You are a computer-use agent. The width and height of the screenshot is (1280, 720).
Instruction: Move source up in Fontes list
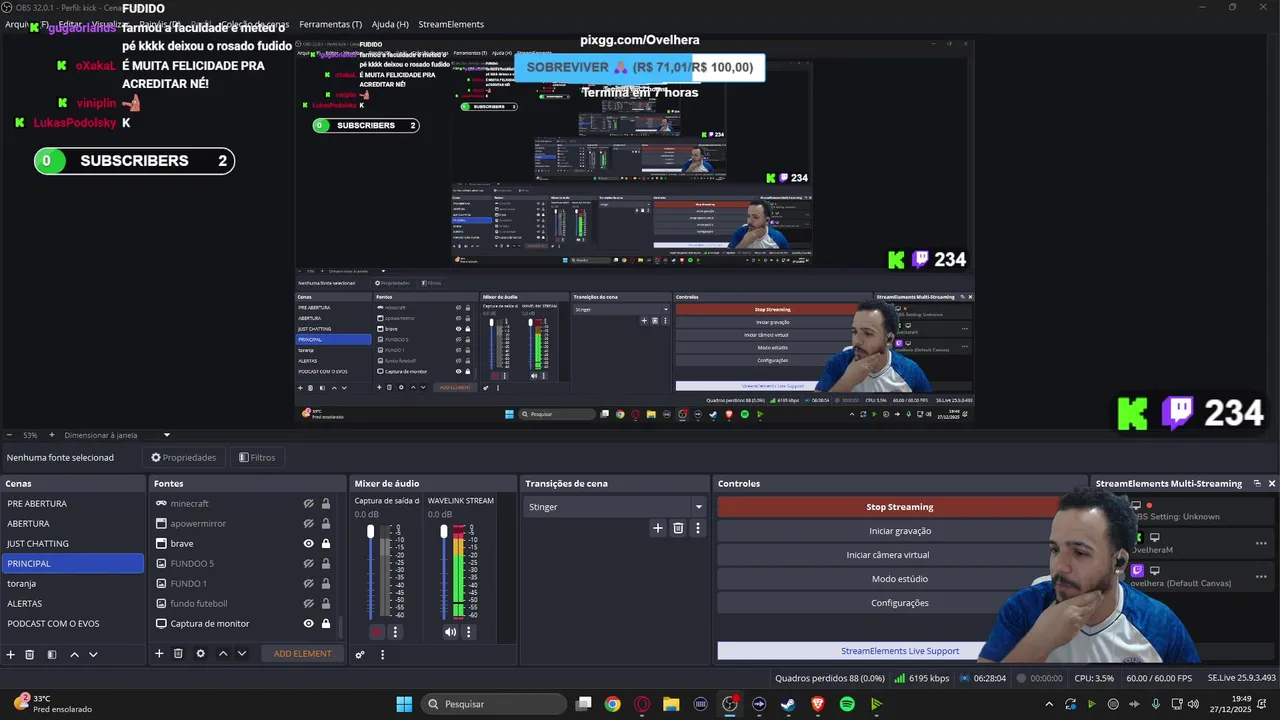[x=223, y=653]
